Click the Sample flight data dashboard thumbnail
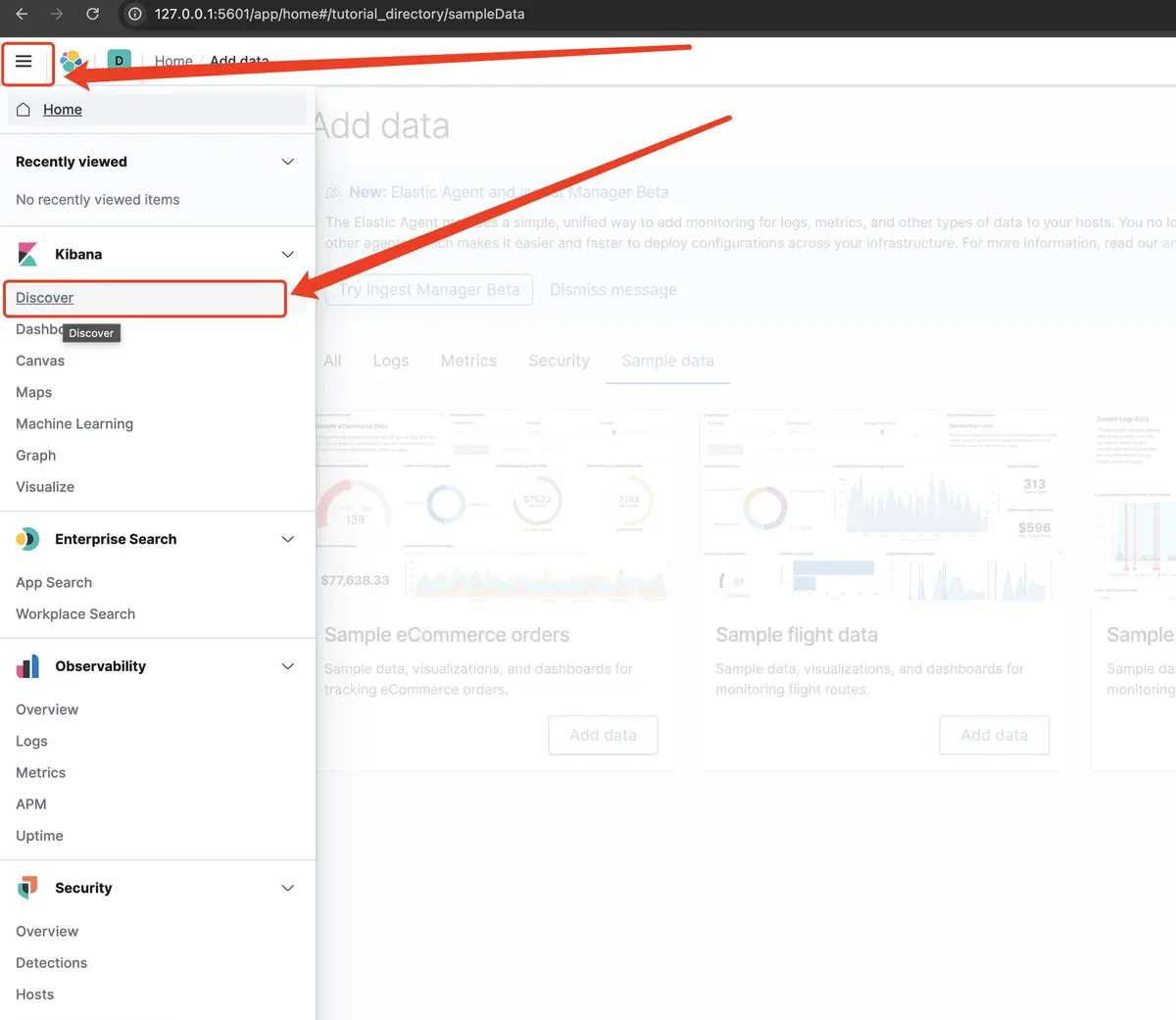The height and width of the screenshot is (1020, 1176). (x=883, y=507)
